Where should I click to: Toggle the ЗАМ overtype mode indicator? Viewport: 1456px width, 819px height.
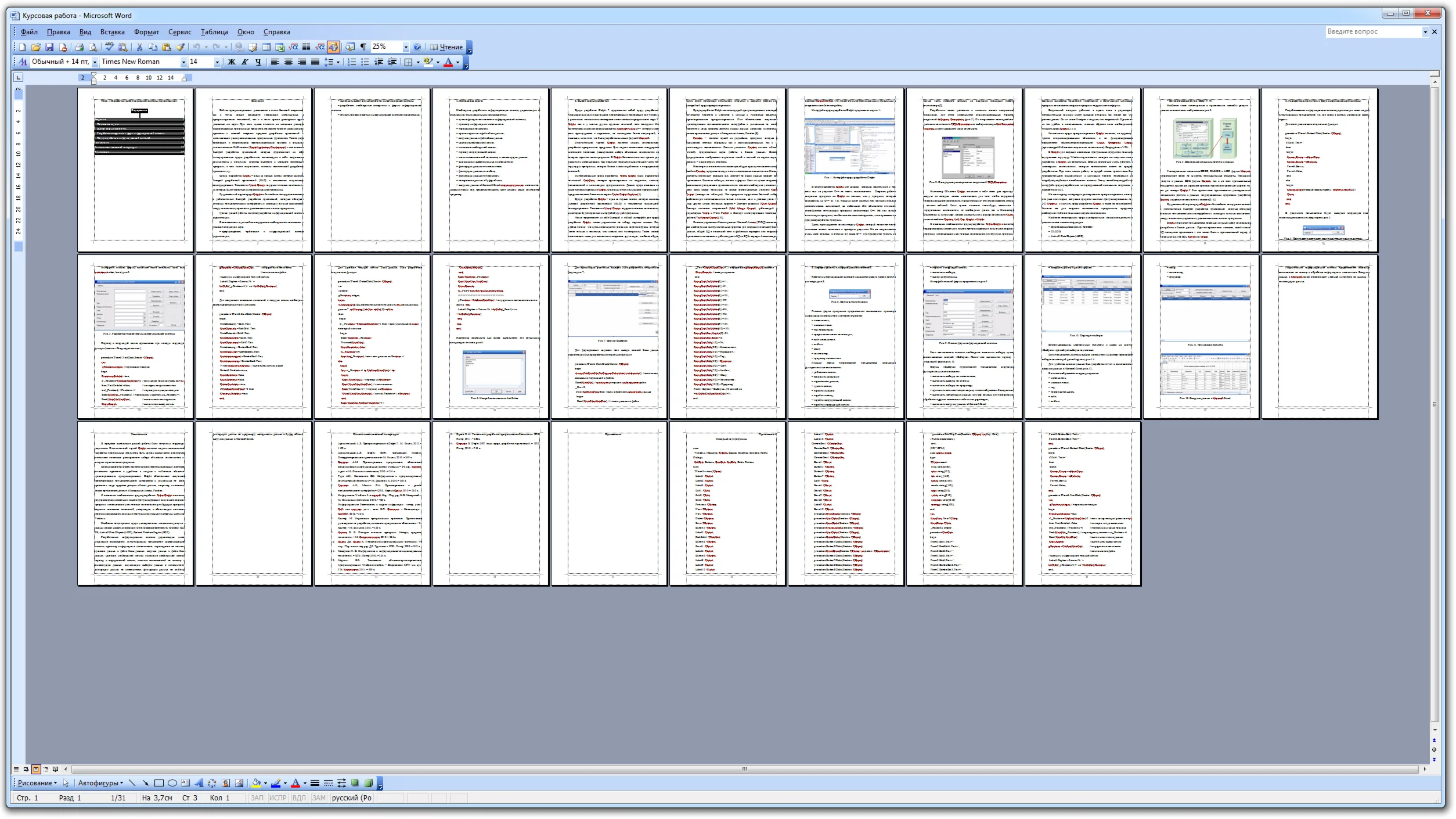point(319,798)
